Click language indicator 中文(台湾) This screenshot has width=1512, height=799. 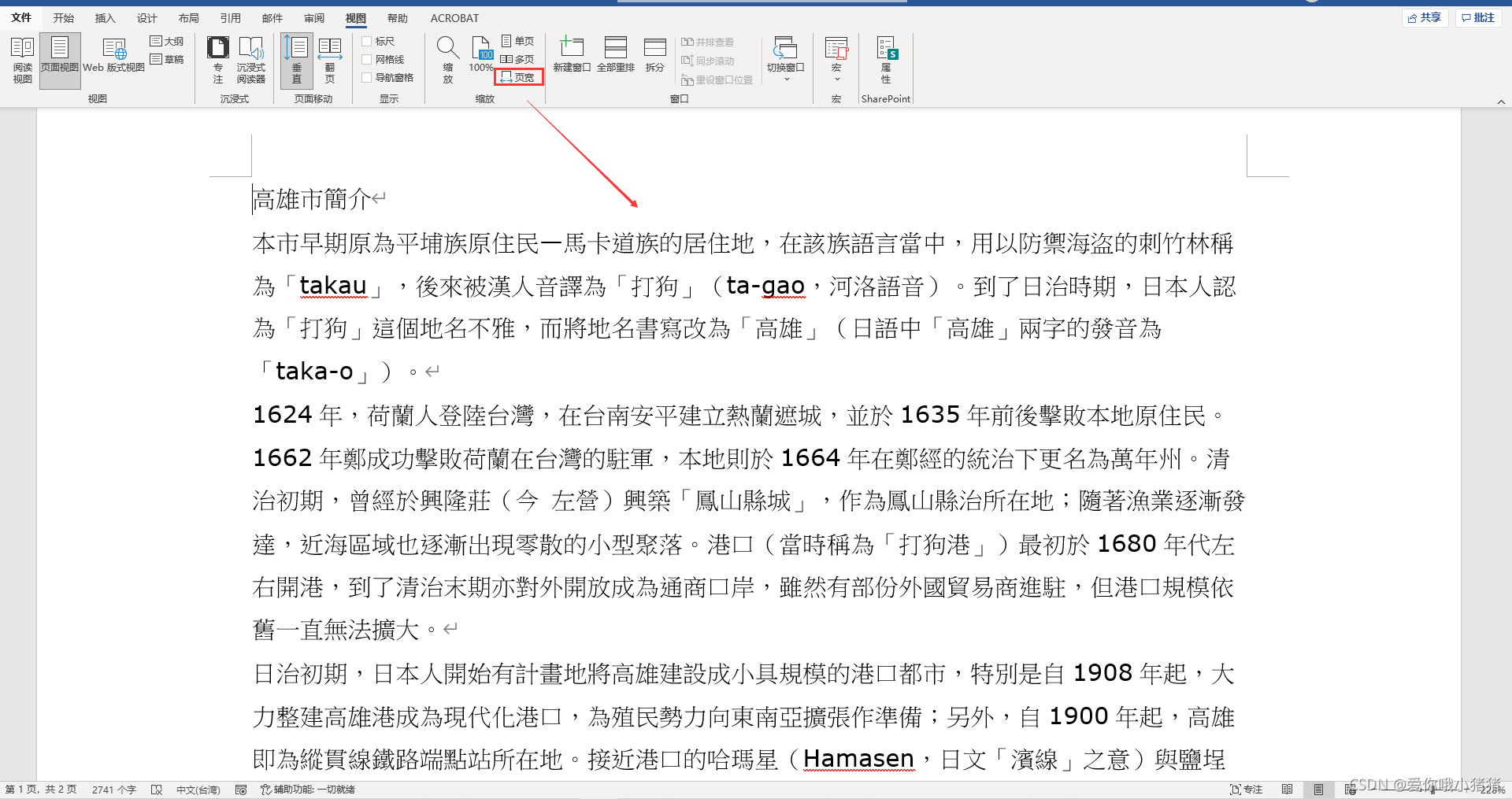click(x=198, y=790)
